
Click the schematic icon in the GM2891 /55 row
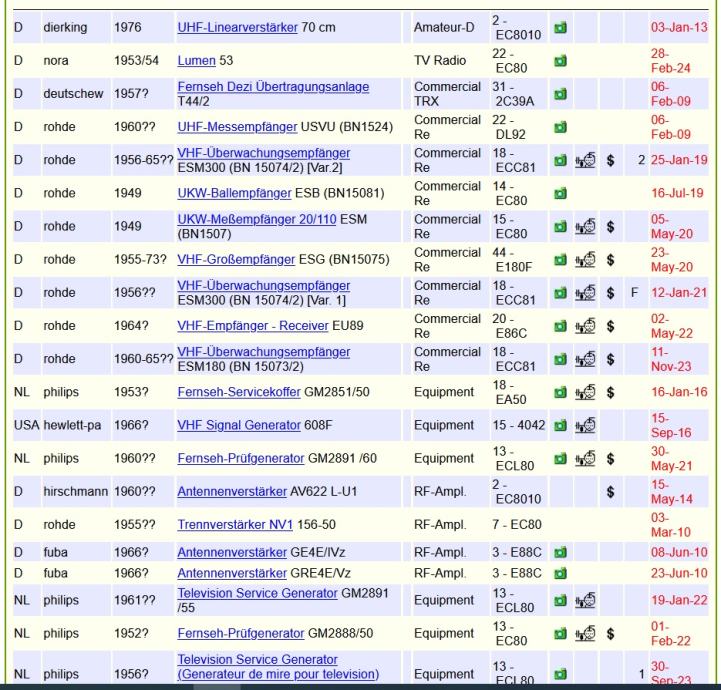click(x=586, y=600)
